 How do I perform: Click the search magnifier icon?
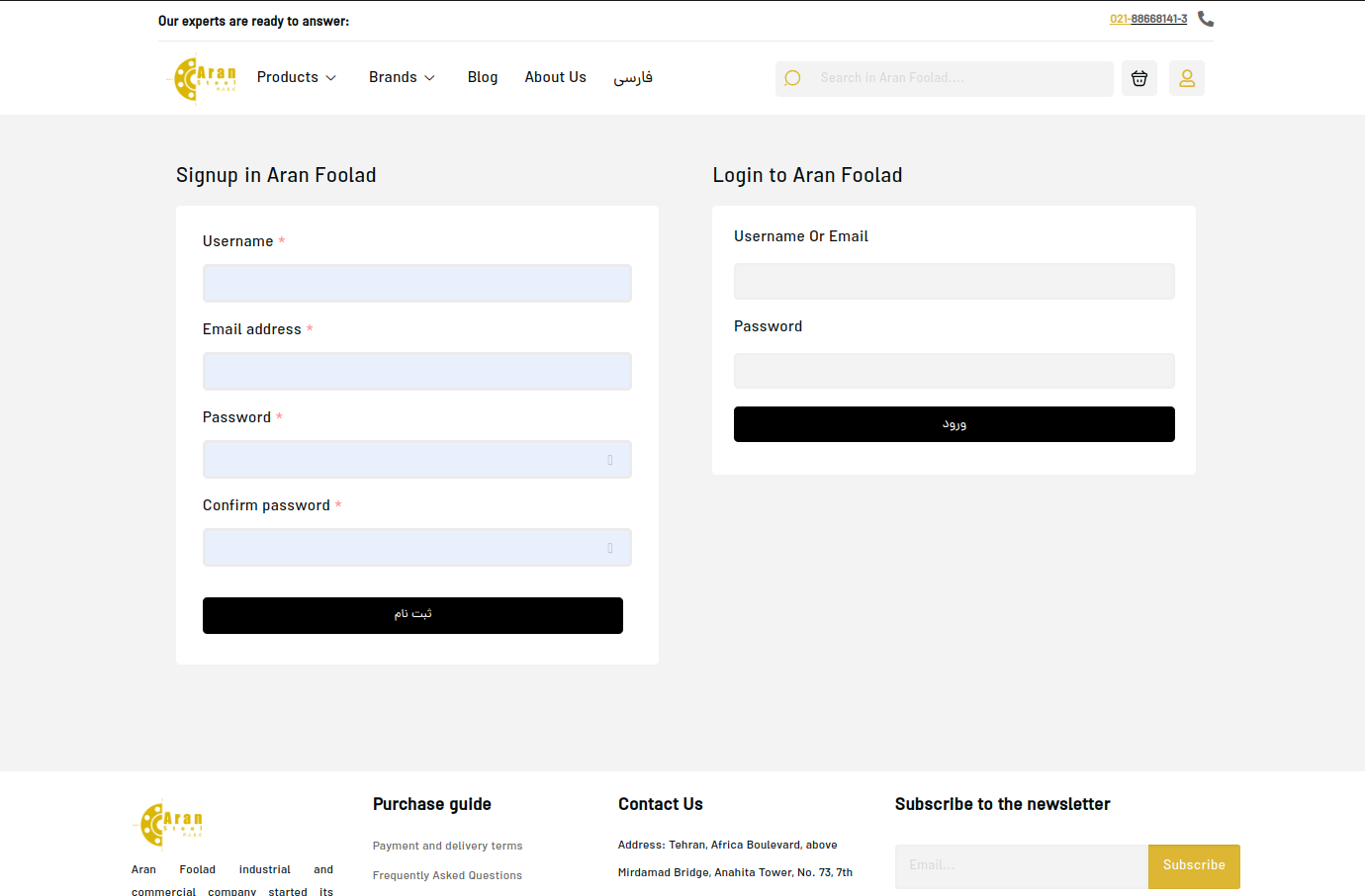click(792, 78)
